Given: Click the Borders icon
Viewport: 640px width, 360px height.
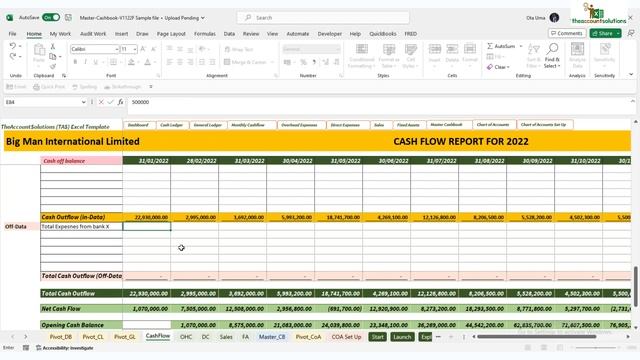Looking at the screenshot, I should [x=113, y=62].
